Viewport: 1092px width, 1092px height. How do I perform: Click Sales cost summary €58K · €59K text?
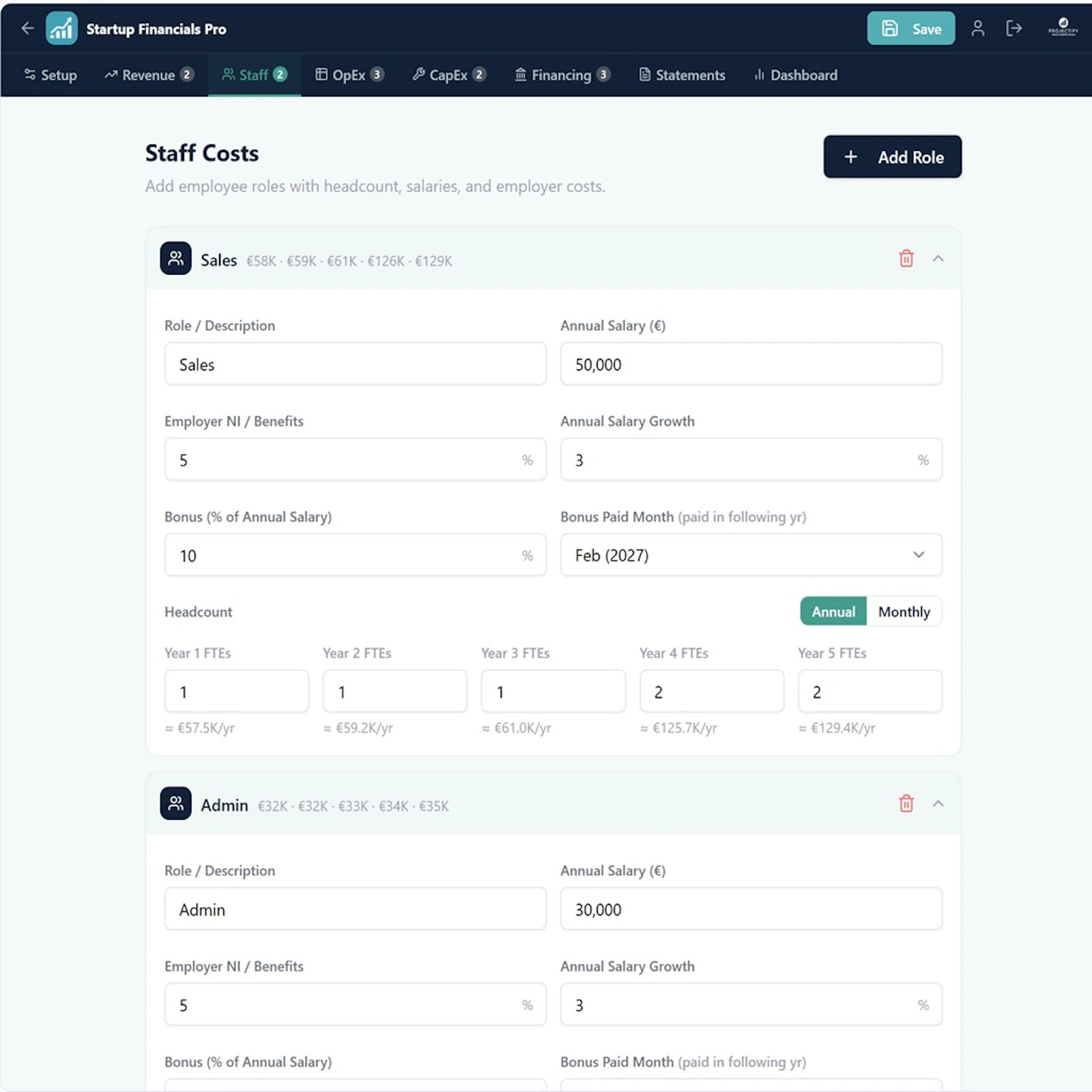click(x=349, y=261)
